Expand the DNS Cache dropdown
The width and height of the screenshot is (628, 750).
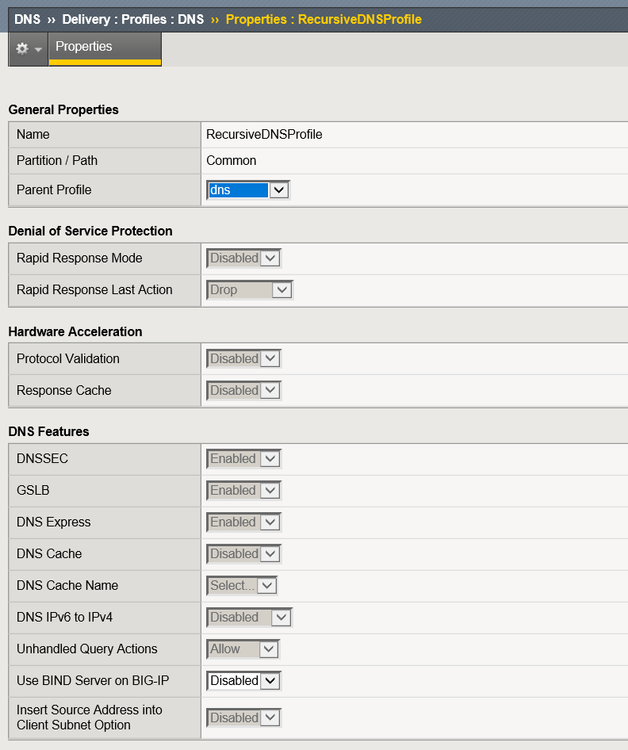coord(244,554)
